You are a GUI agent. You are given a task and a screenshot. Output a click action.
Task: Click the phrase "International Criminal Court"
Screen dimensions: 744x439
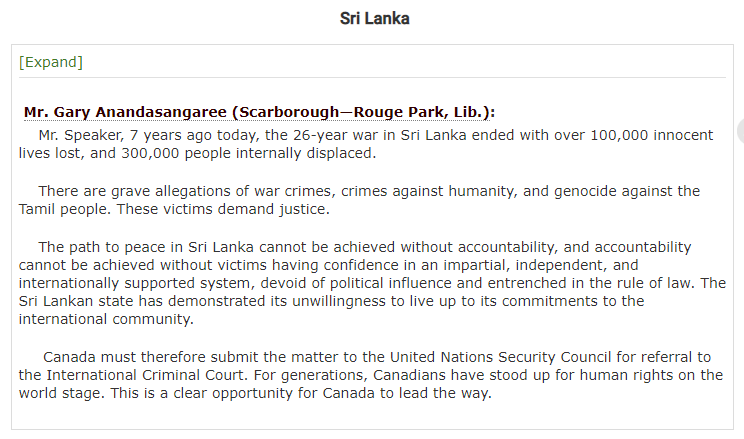(x=145, y=375)
